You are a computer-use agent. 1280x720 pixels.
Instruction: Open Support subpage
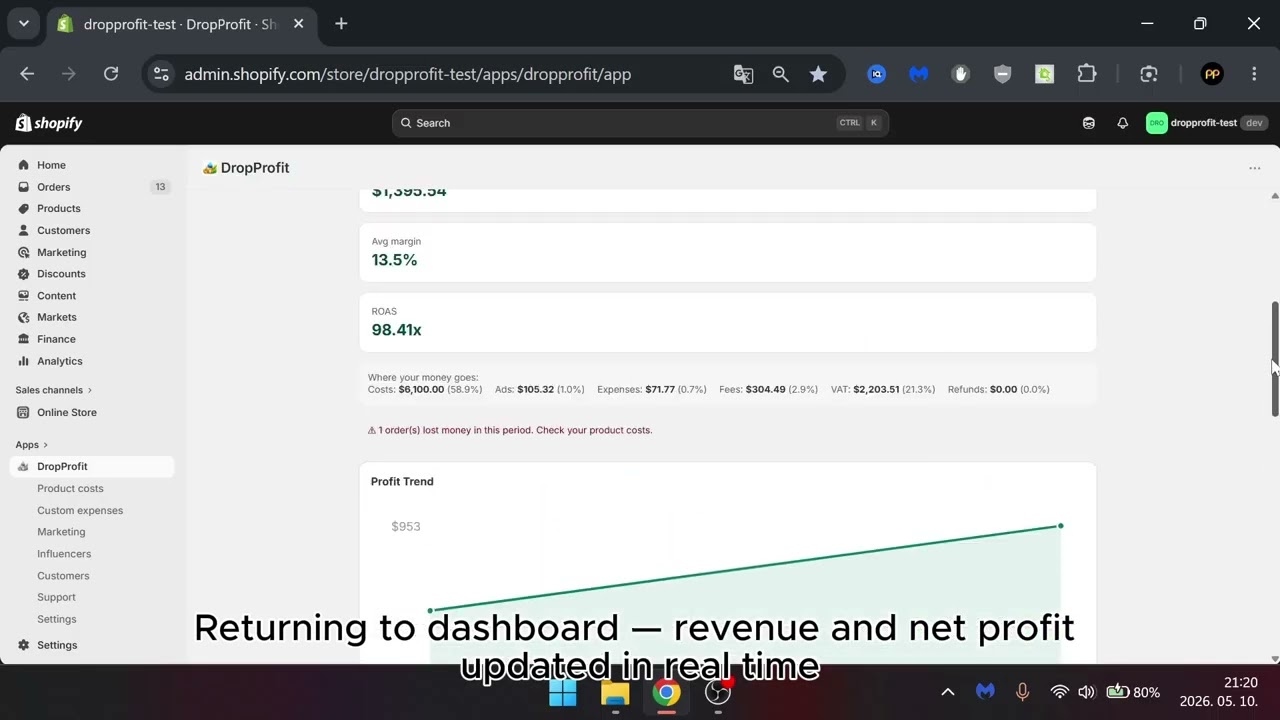pos(56,597)
